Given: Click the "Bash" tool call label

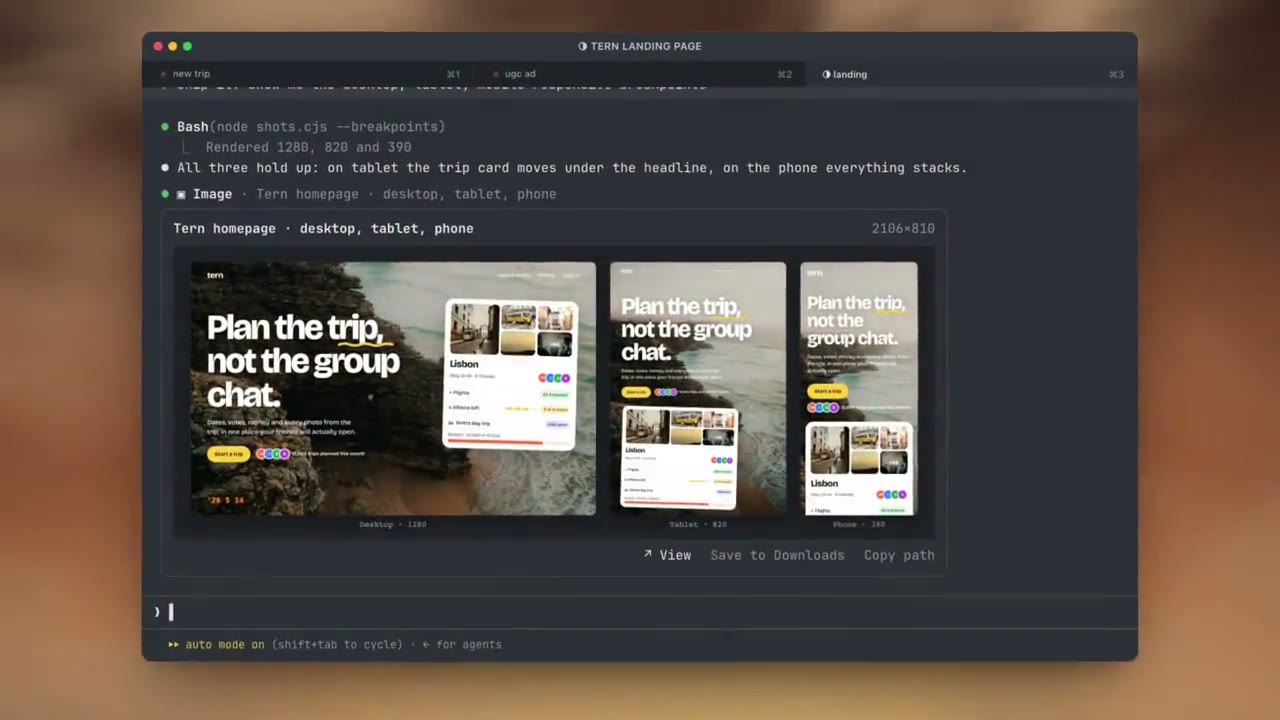Looking at the screenshot, I should [193, 127].
